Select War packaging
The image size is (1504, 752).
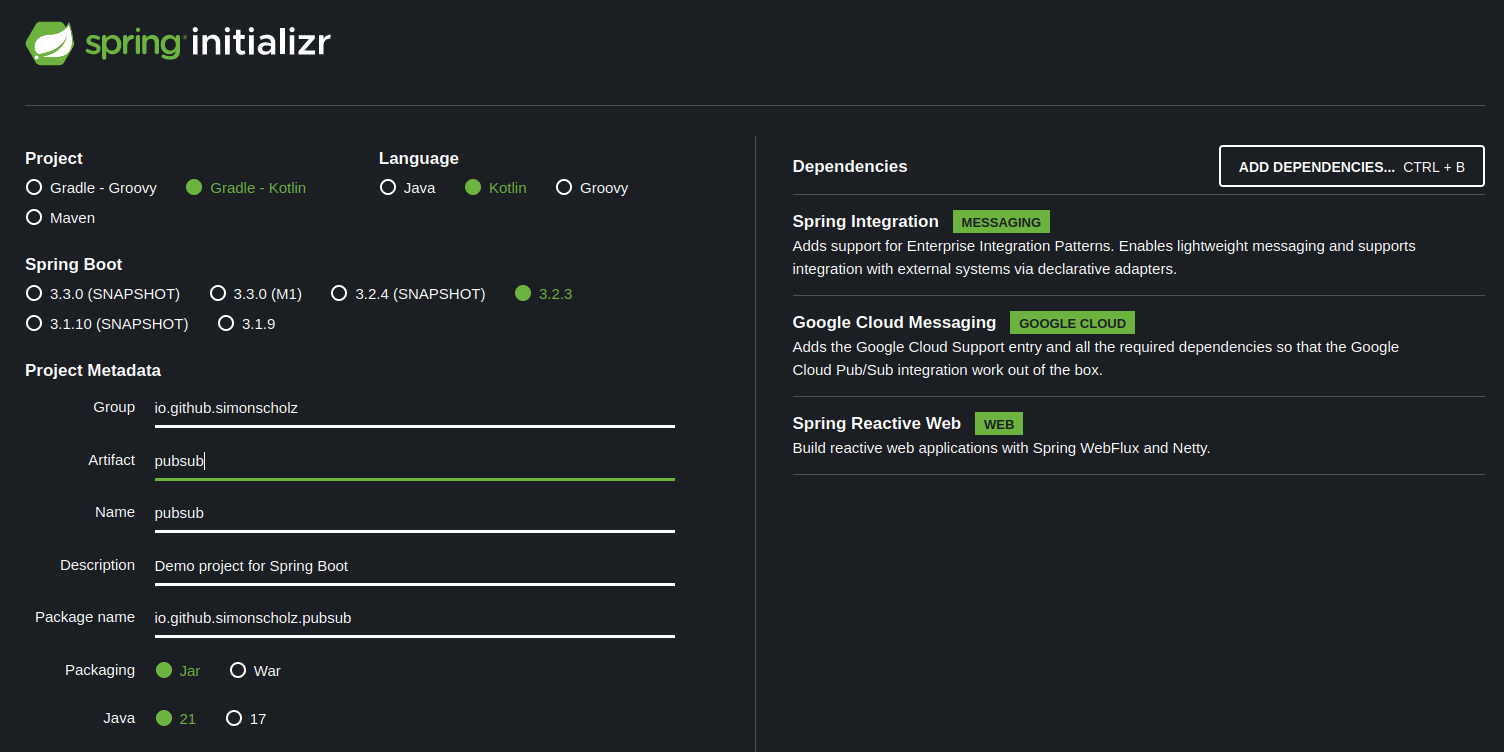pyautogui.click(x=256, y=671)
